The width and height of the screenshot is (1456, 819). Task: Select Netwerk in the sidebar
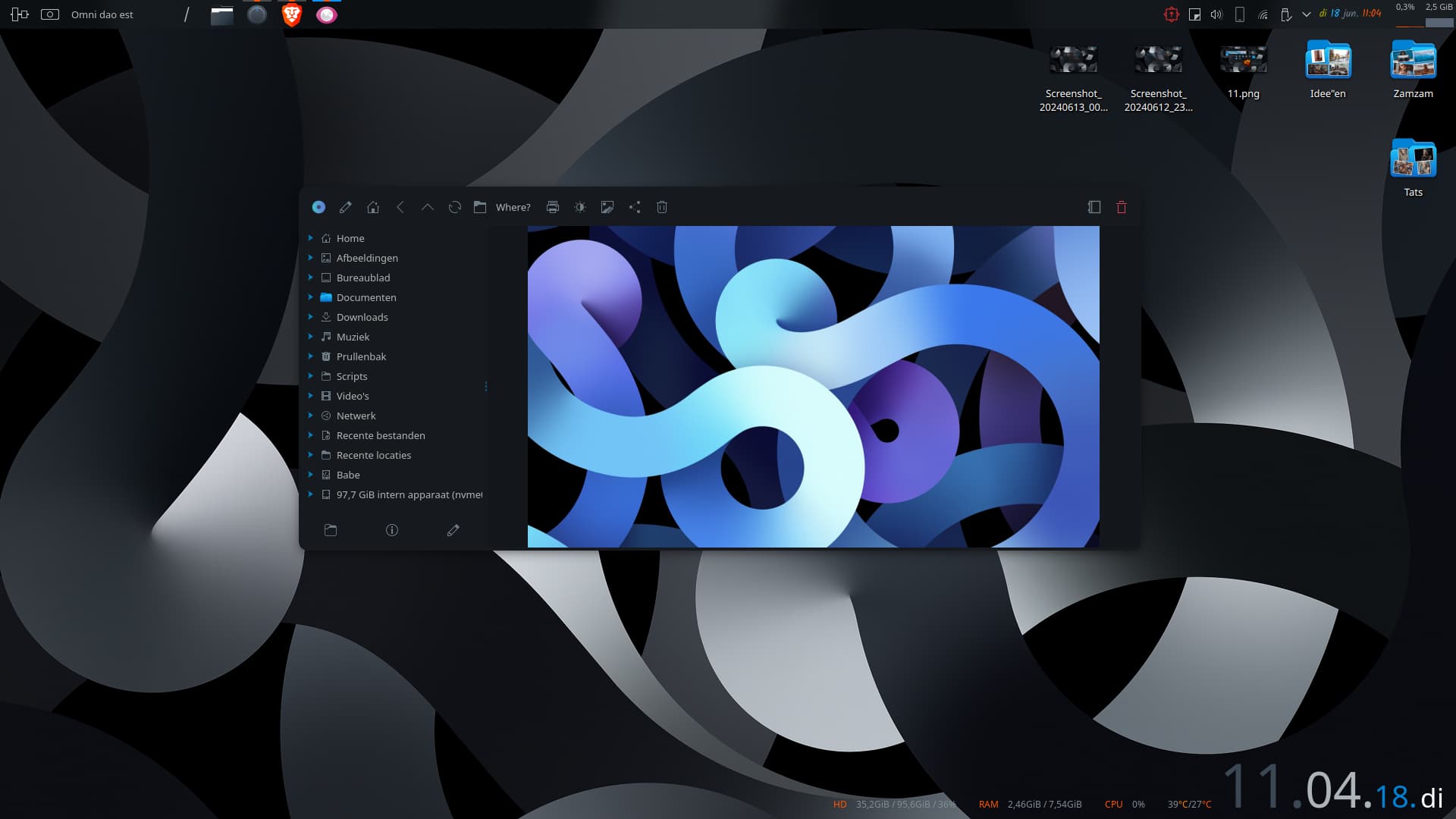[356, 416]
